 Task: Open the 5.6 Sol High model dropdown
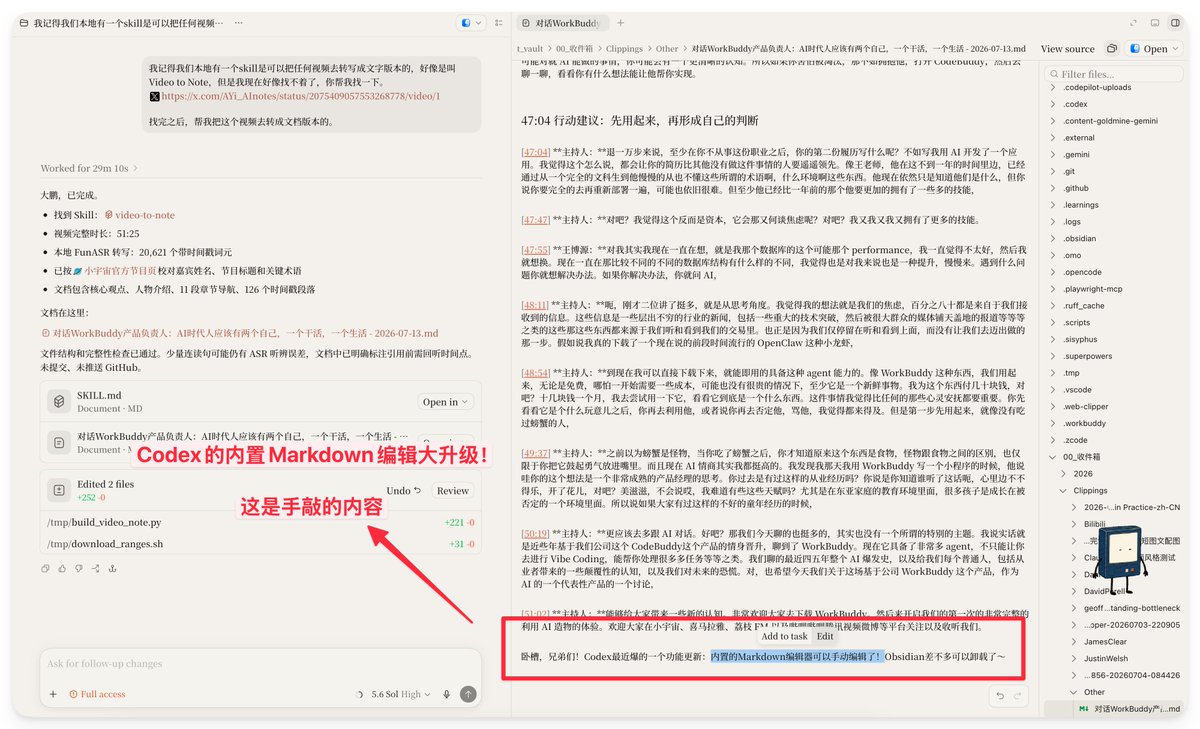click(x=400, y=694)
